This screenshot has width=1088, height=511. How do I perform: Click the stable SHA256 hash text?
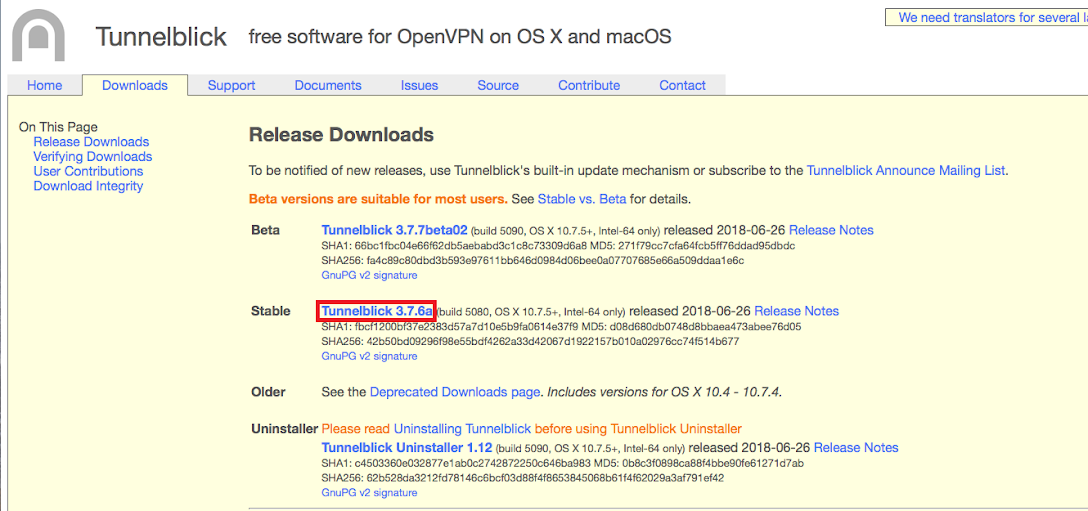click(x=531, y=342)
